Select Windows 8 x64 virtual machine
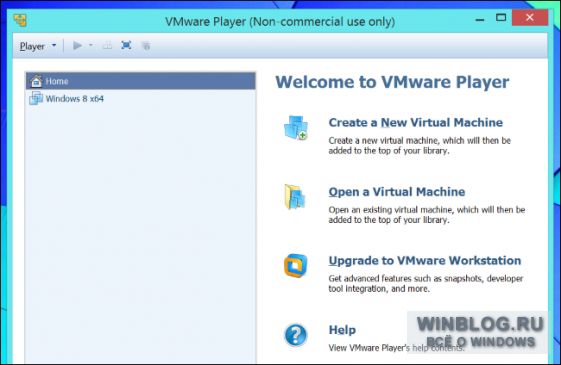The image size is (561, 365). point(141,98)
